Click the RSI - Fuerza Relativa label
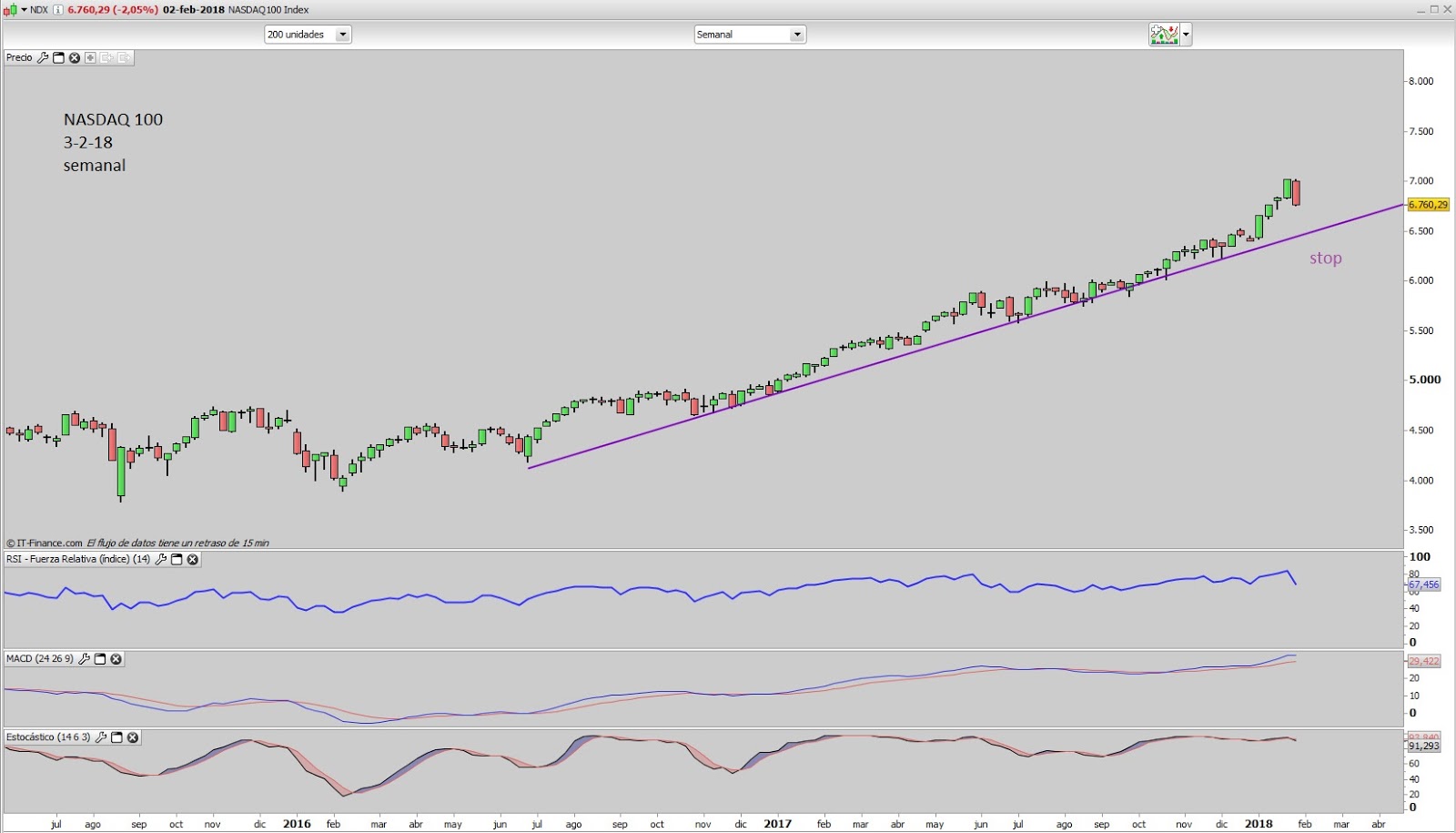 pyautogui.click(x=78, y=559)
